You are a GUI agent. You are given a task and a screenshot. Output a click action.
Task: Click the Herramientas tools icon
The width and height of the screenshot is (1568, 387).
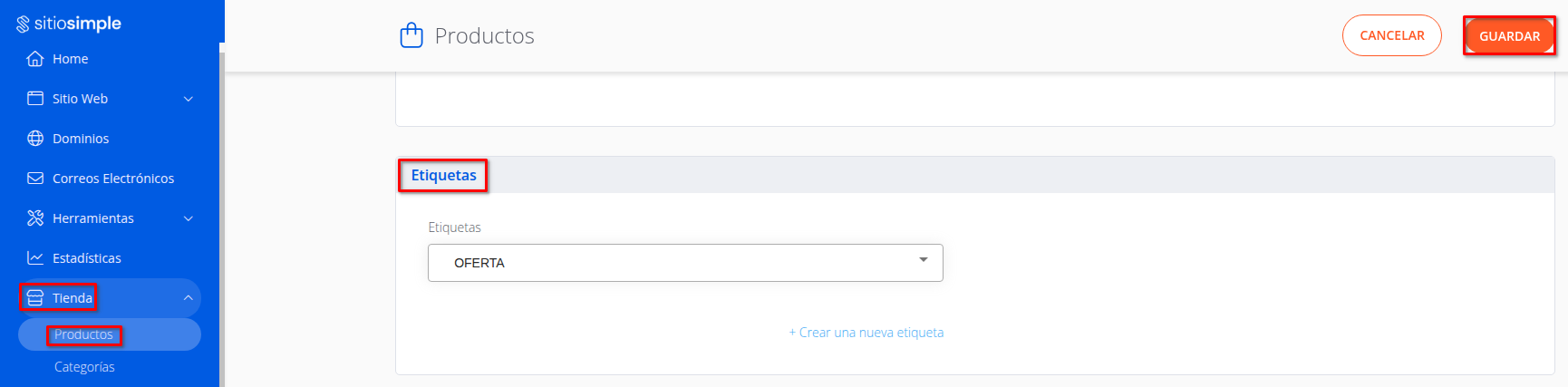click(x=35, y=218)
